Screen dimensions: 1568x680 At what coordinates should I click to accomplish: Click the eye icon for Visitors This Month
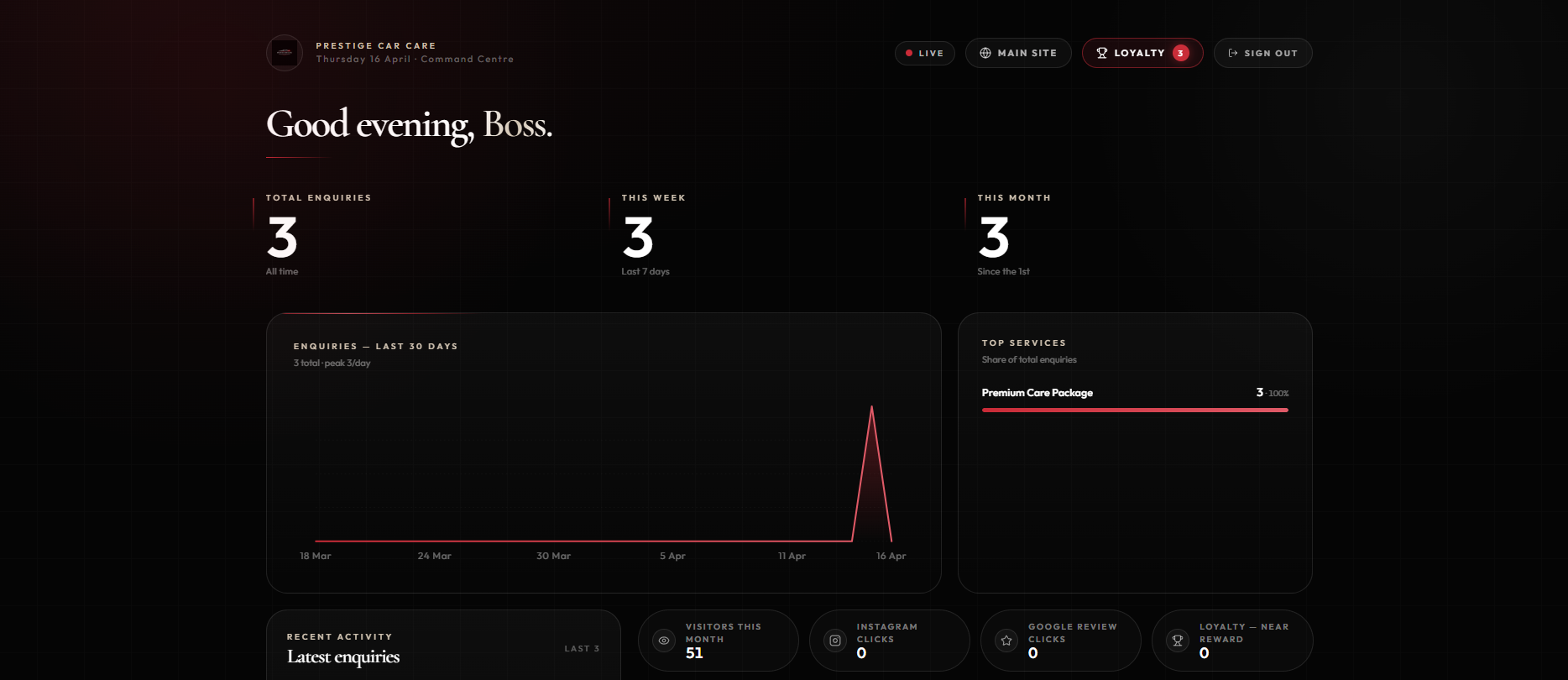click(x=664, y=641)
